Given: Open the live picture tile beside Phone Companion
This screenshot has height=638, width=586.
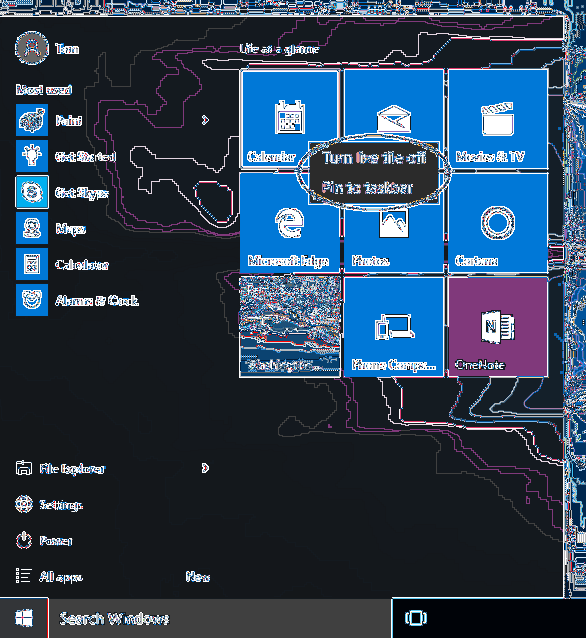Looking at the screenshot, I should (289, 327).
